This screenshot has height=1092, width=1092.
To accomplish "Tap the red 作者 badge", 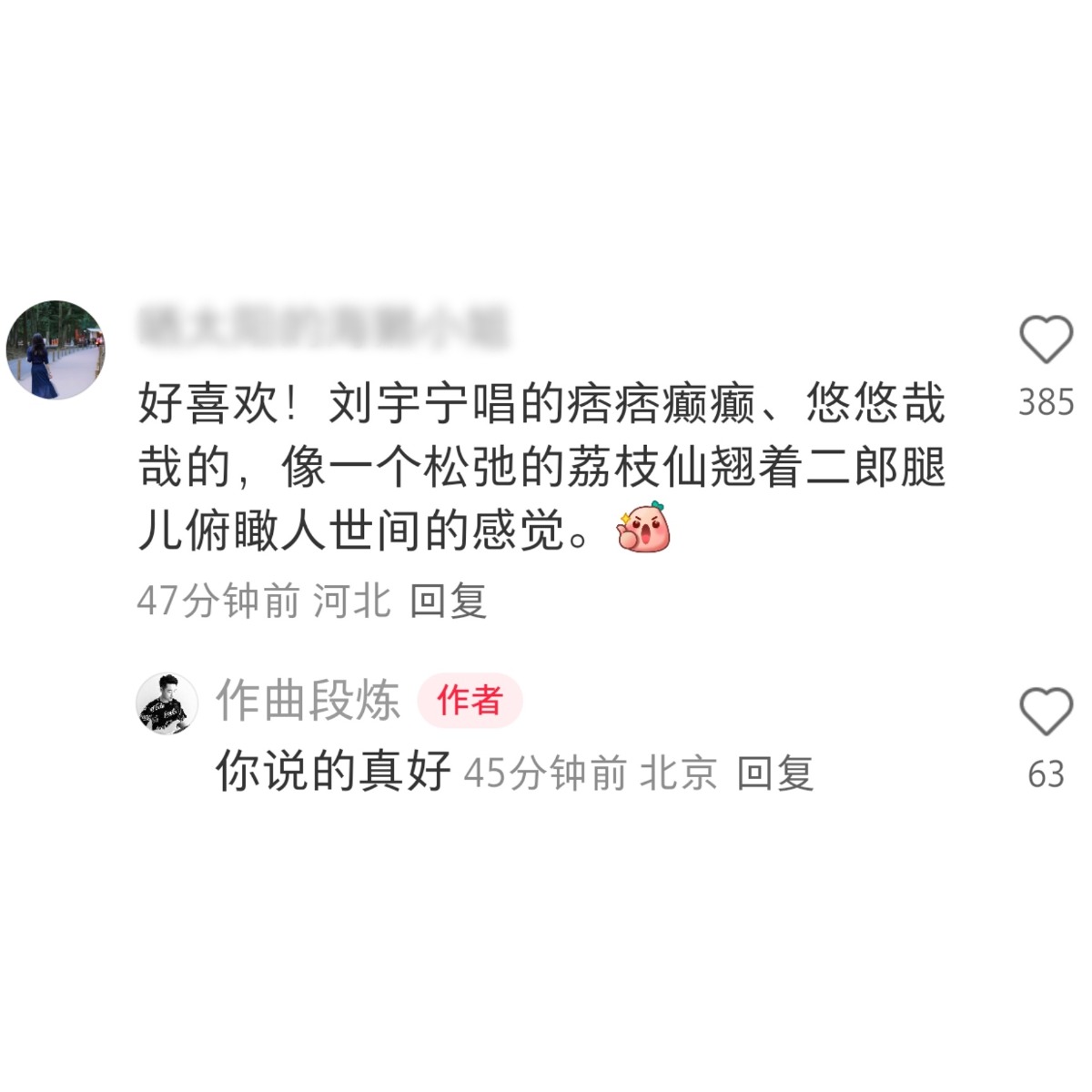I will coord(470,701).
